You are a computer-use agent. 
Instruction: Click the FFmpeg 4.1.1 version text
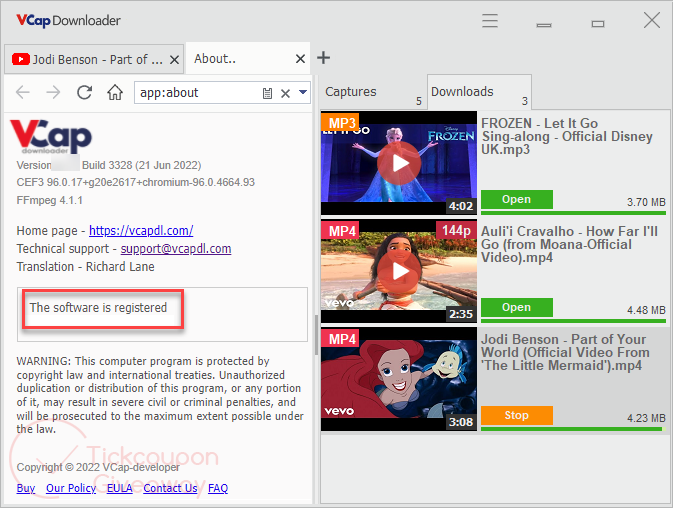coord(50,200)
